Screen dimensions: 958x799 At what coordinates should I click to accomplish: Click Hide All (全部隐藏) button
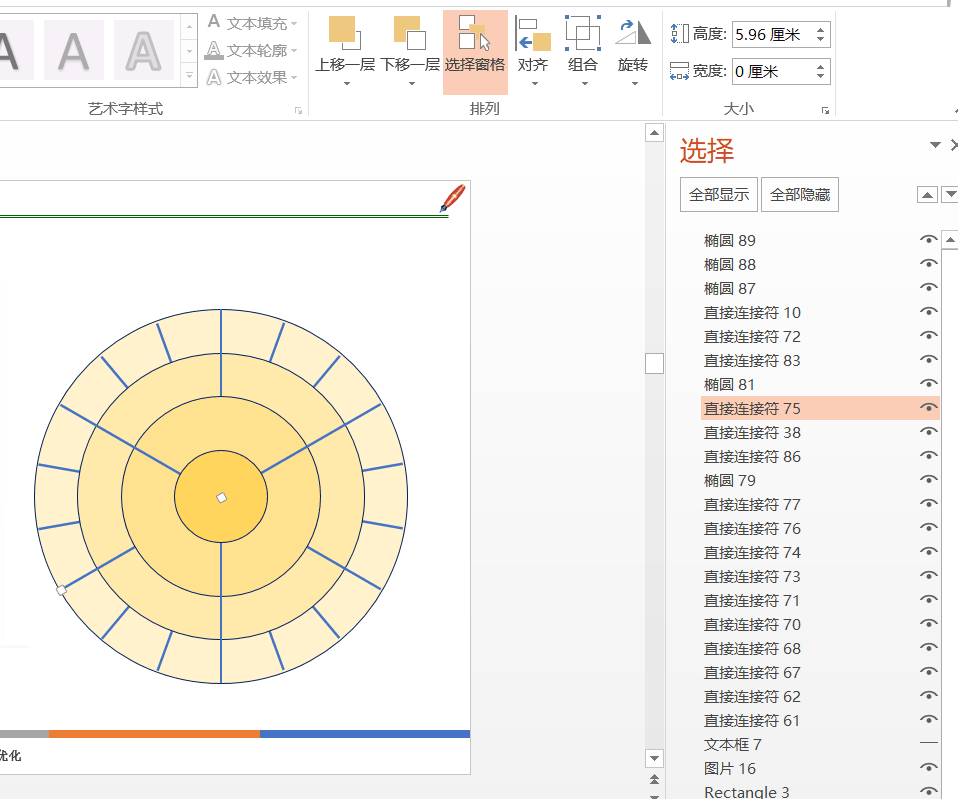800,195
